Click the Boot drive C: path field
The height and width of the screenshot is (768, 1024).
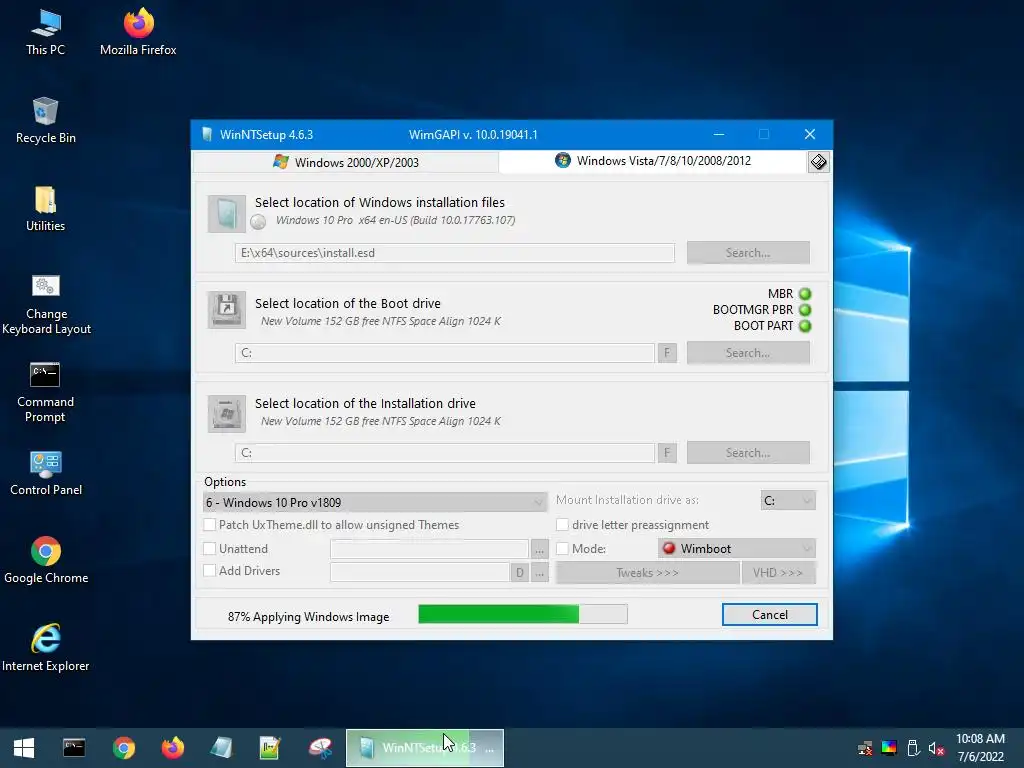point(445,353)
